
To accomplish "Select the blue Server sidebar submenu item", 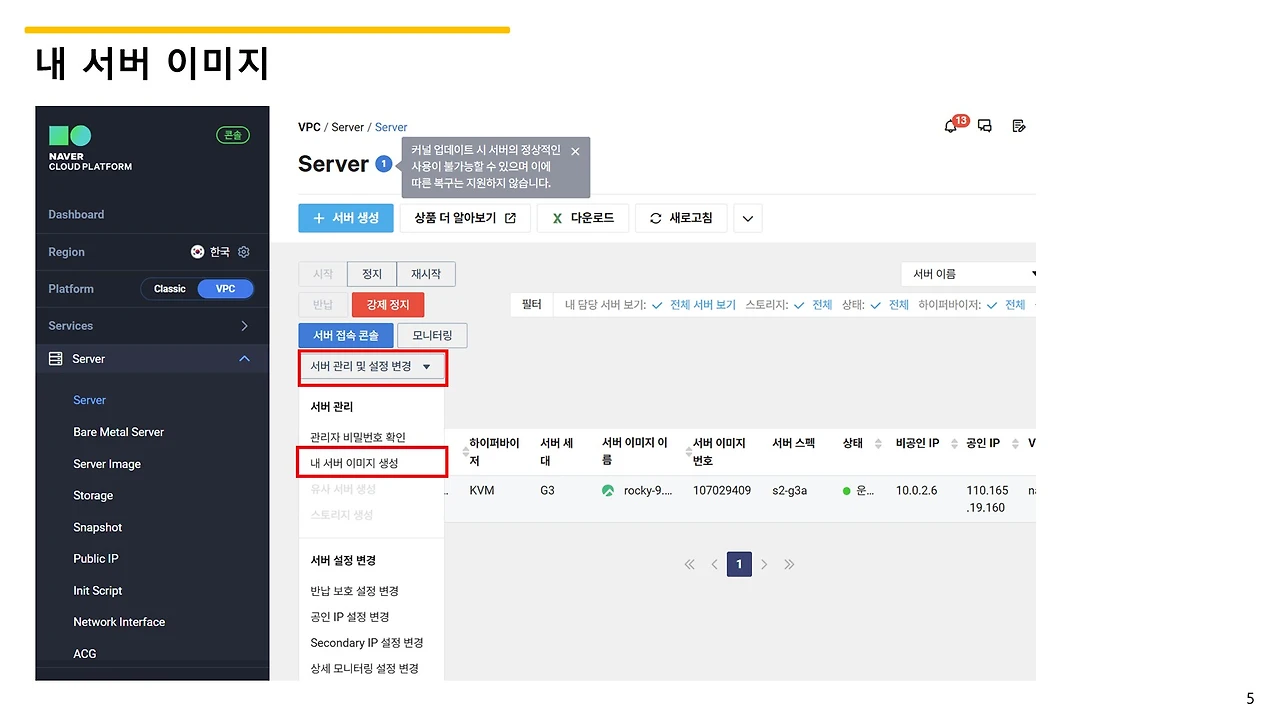I will [89, 400].
